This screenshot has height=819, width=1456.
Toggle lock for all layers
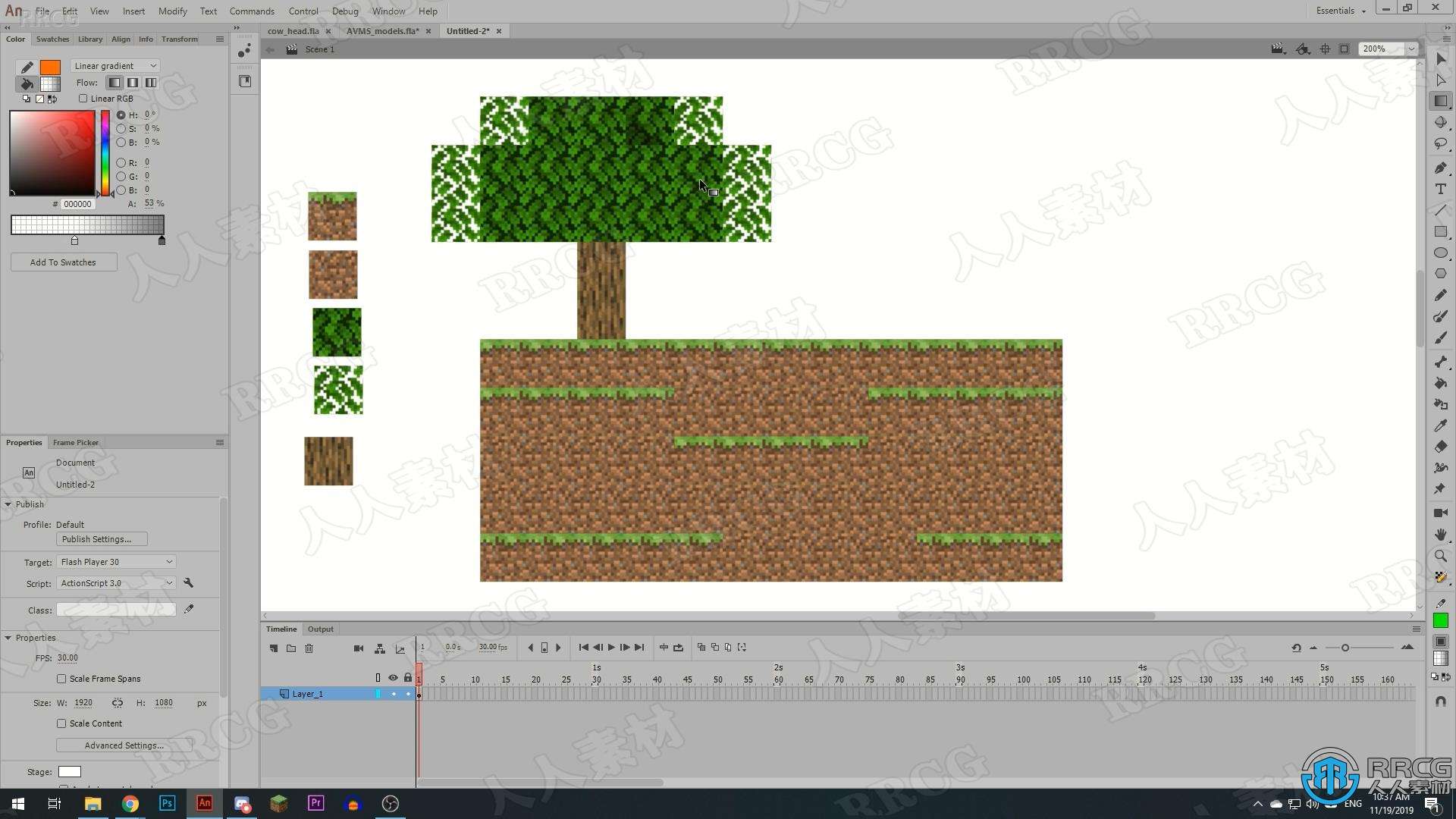[408, 678]
